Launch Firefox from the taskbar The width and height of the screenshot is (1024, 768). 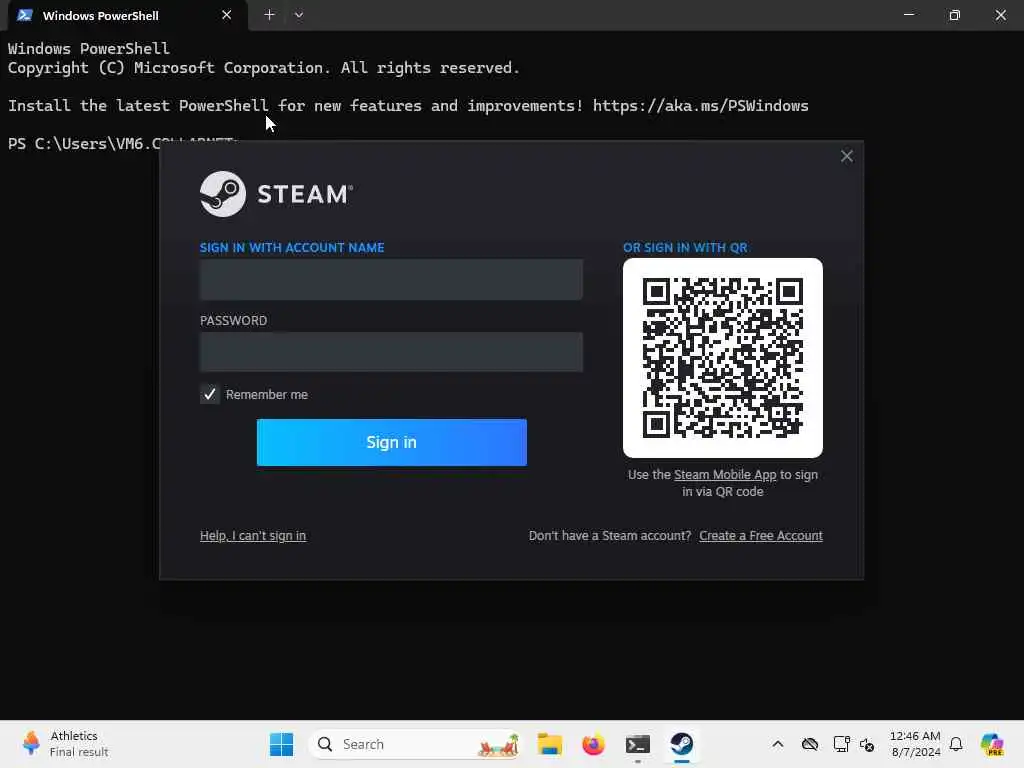tap(593, 744)
